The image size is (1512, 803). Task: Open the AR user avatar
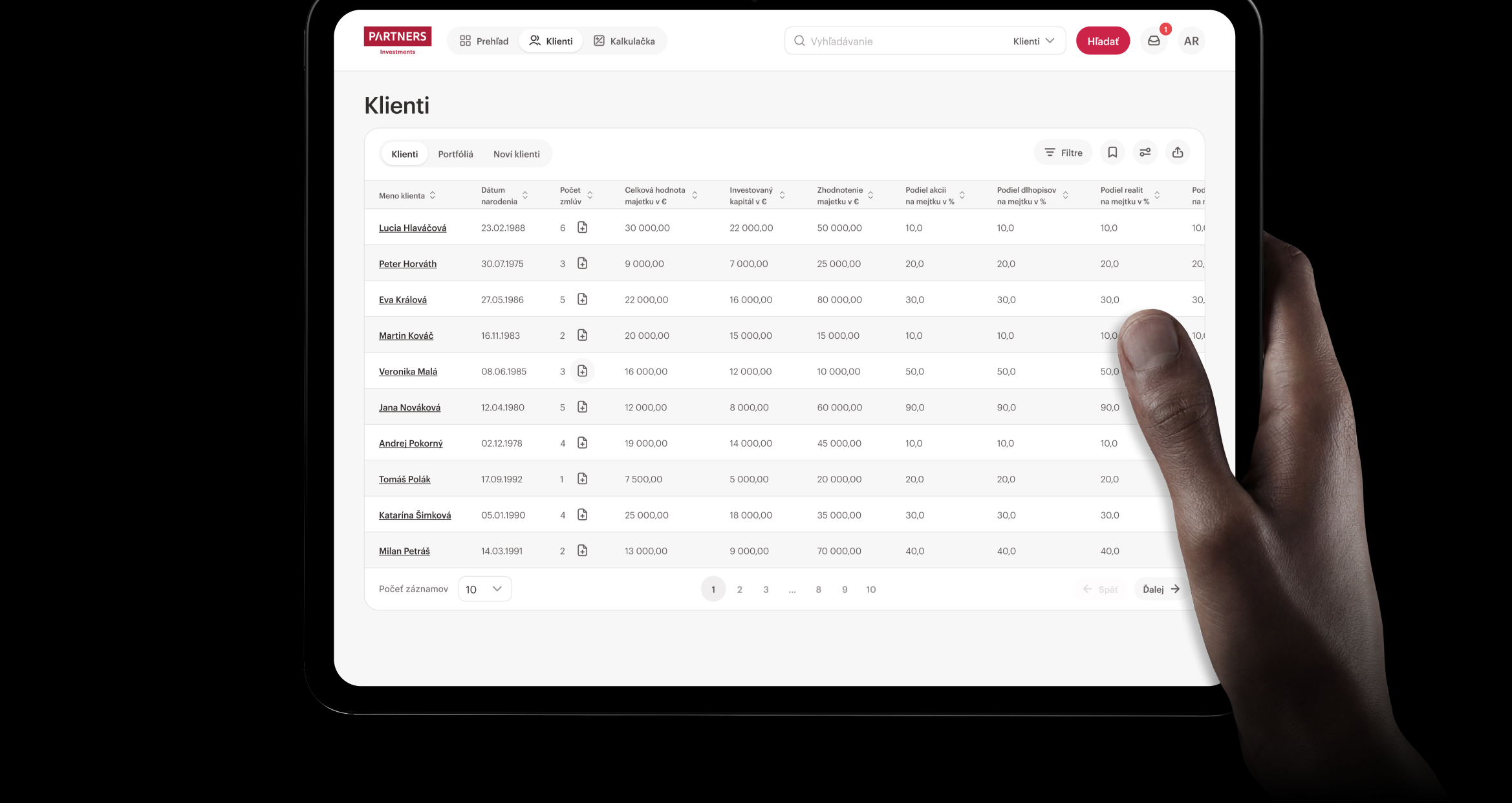click(1191, 41)
